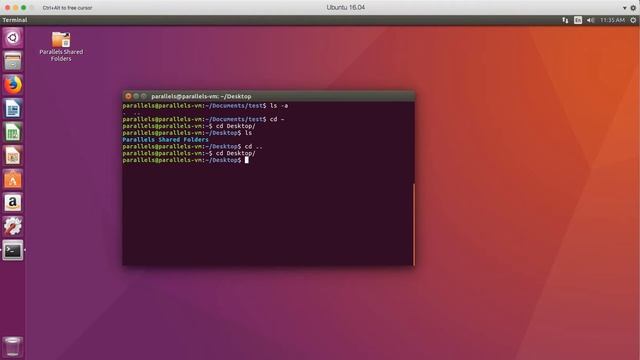Click the 'cd ..' command line
The image size is (640, 360).
[x=193, y=147]
